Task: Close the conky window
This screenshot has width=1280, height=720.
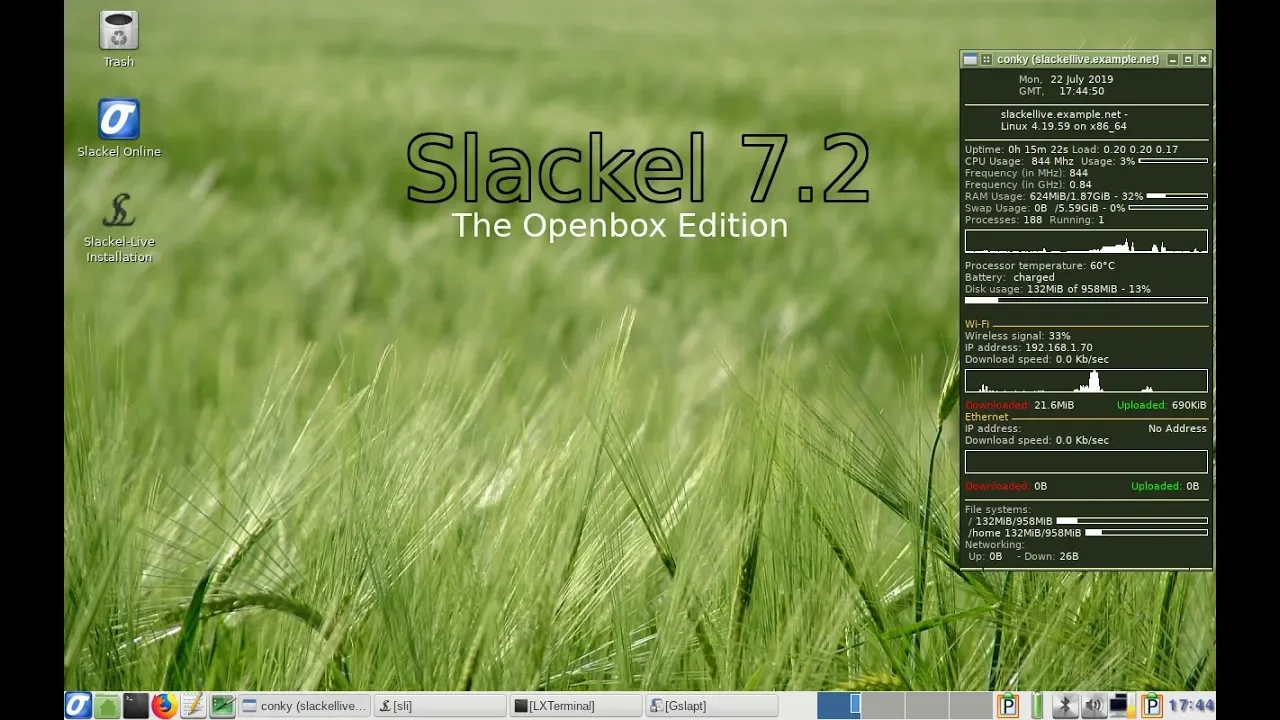Action: point(1203,60)
